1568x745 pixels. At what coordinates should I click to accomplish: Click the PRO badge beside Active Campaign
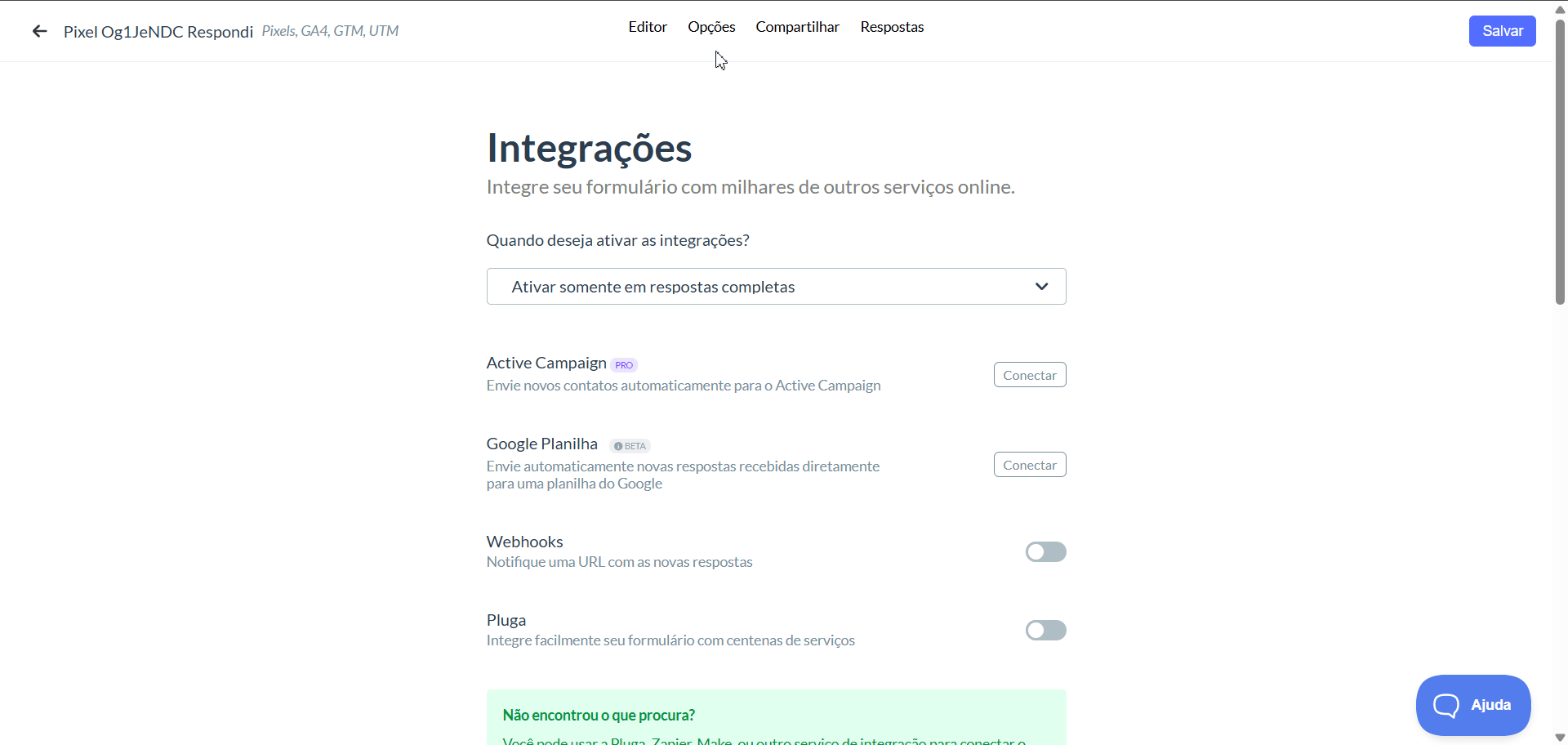tap(624, 365)
